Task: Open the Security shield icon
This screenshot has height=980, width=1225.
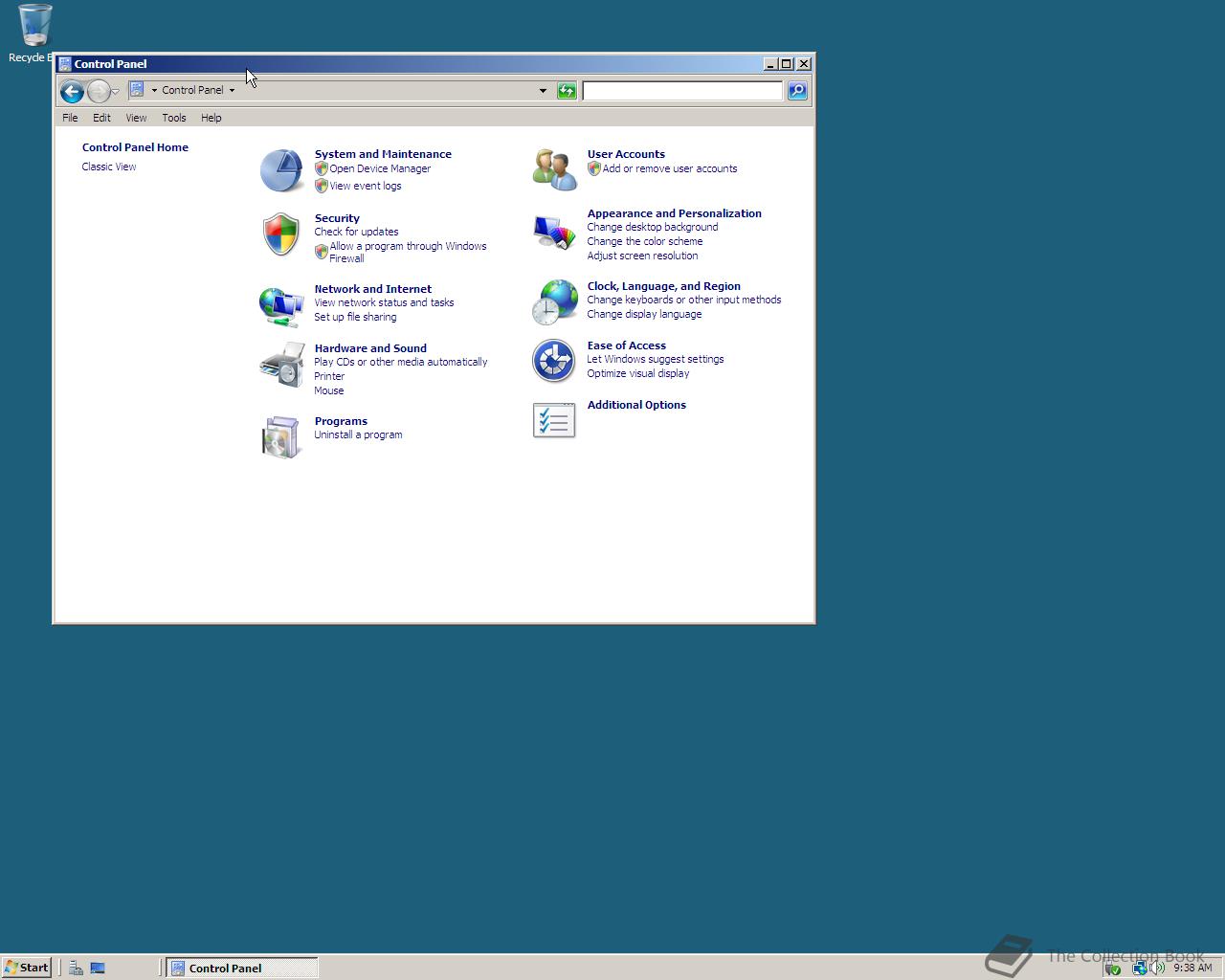Action: click(x=281, y=234)
